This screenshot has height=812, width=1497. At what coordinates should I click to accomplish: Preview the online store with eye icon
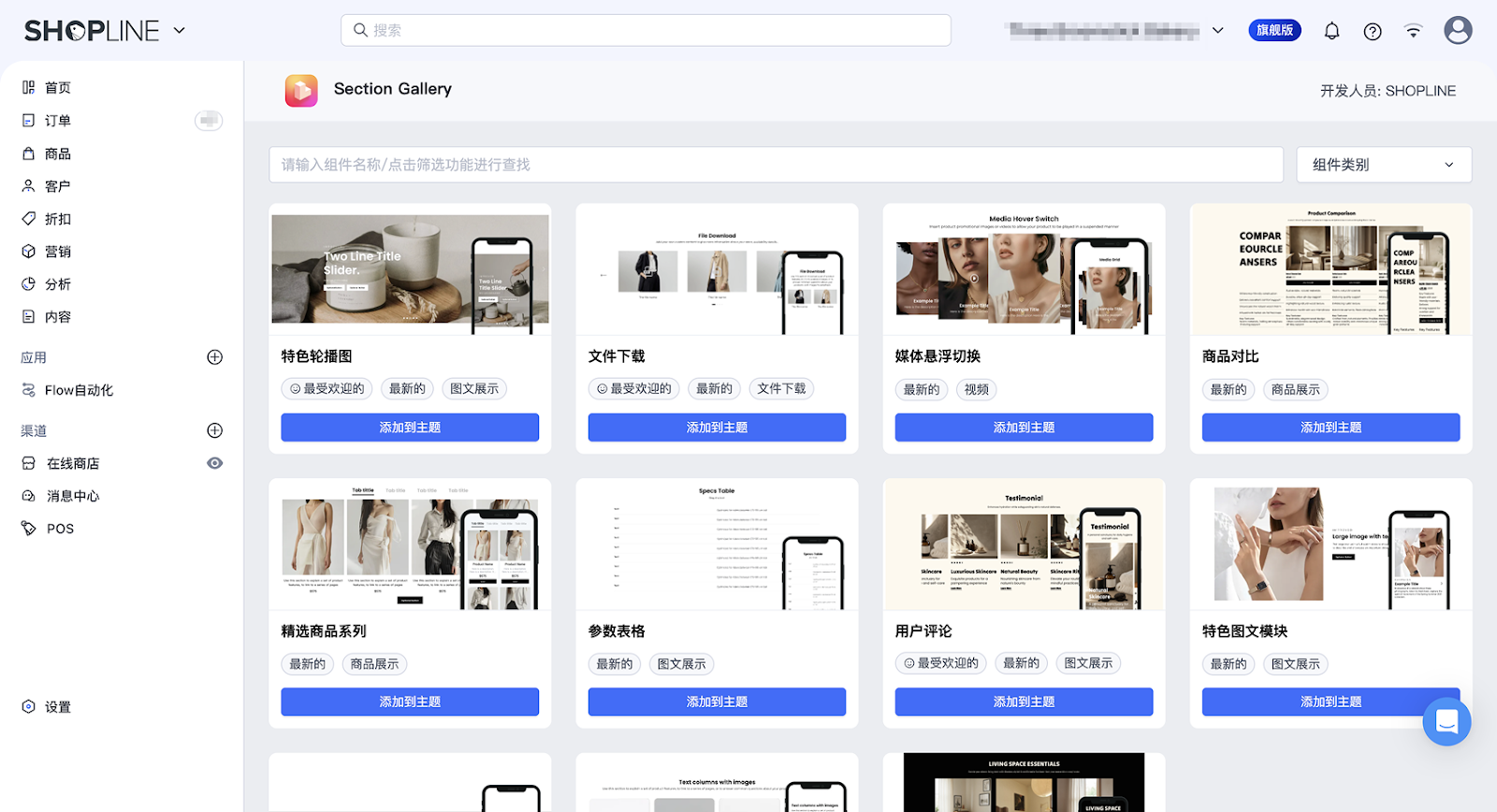215,463
